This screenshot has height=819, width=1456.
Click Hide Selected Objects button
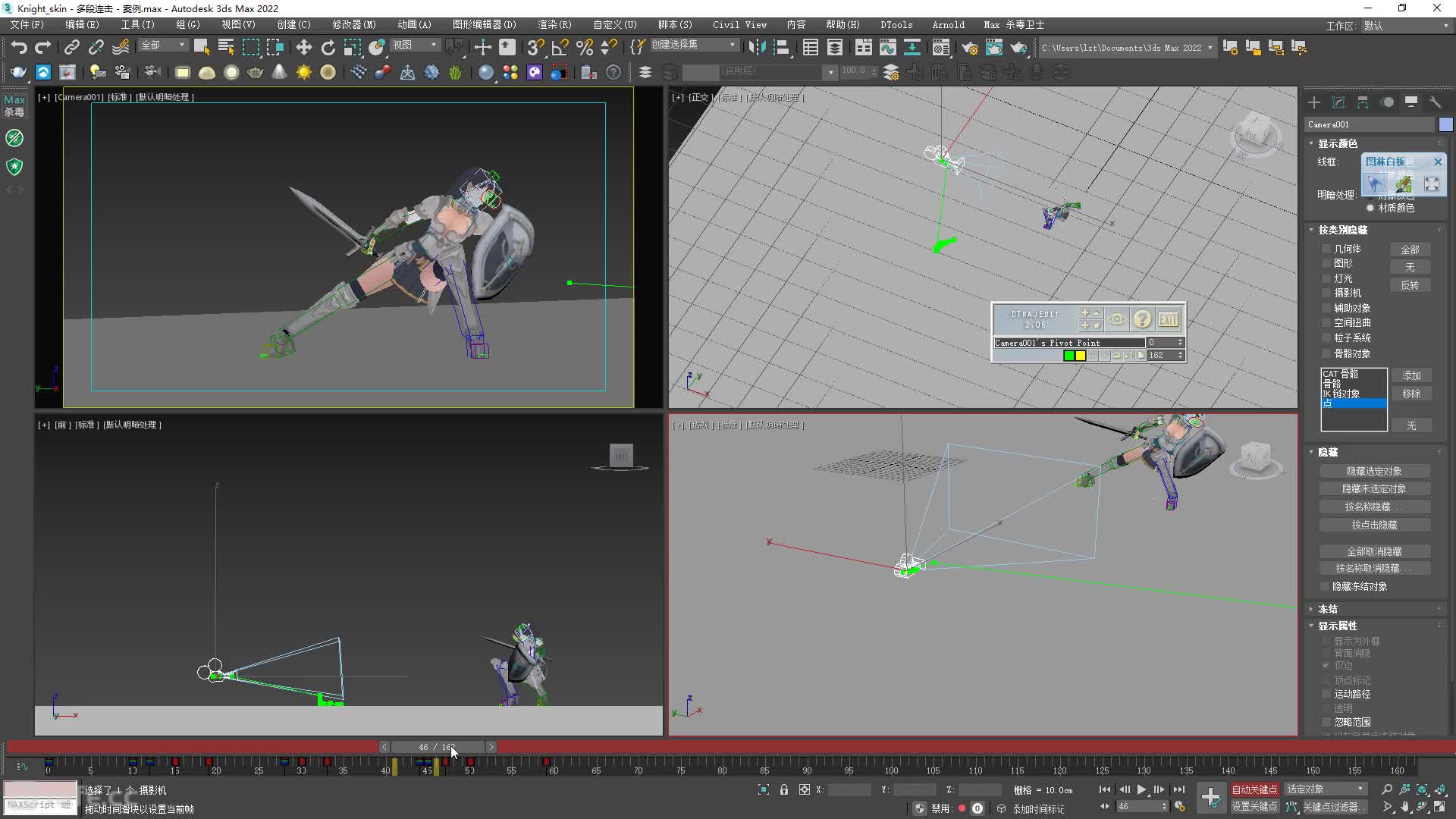[1374, 471]
